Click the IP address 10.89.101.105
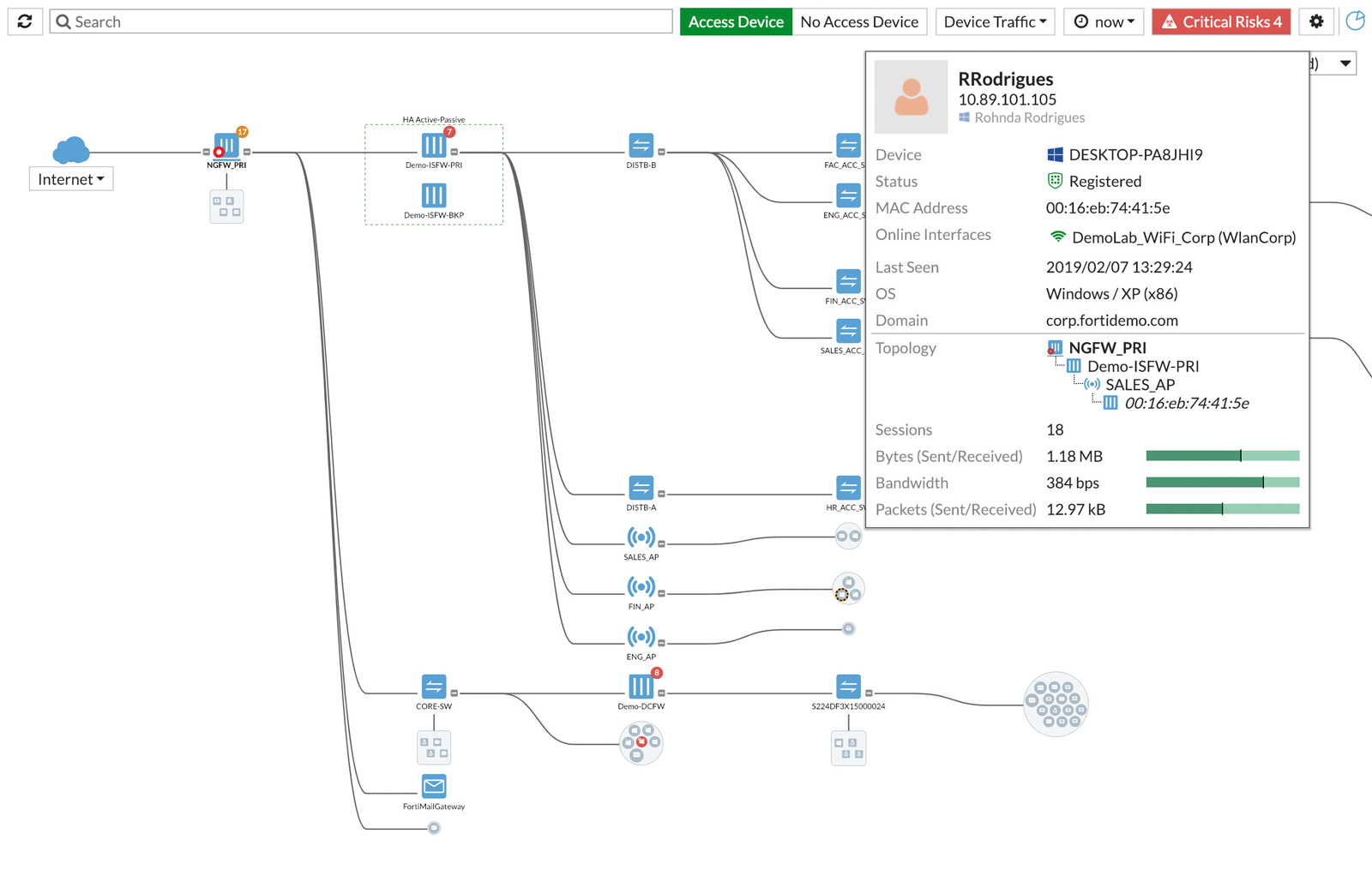Viewport: 1372px width, 876px height. click(x=1007, y=99)
